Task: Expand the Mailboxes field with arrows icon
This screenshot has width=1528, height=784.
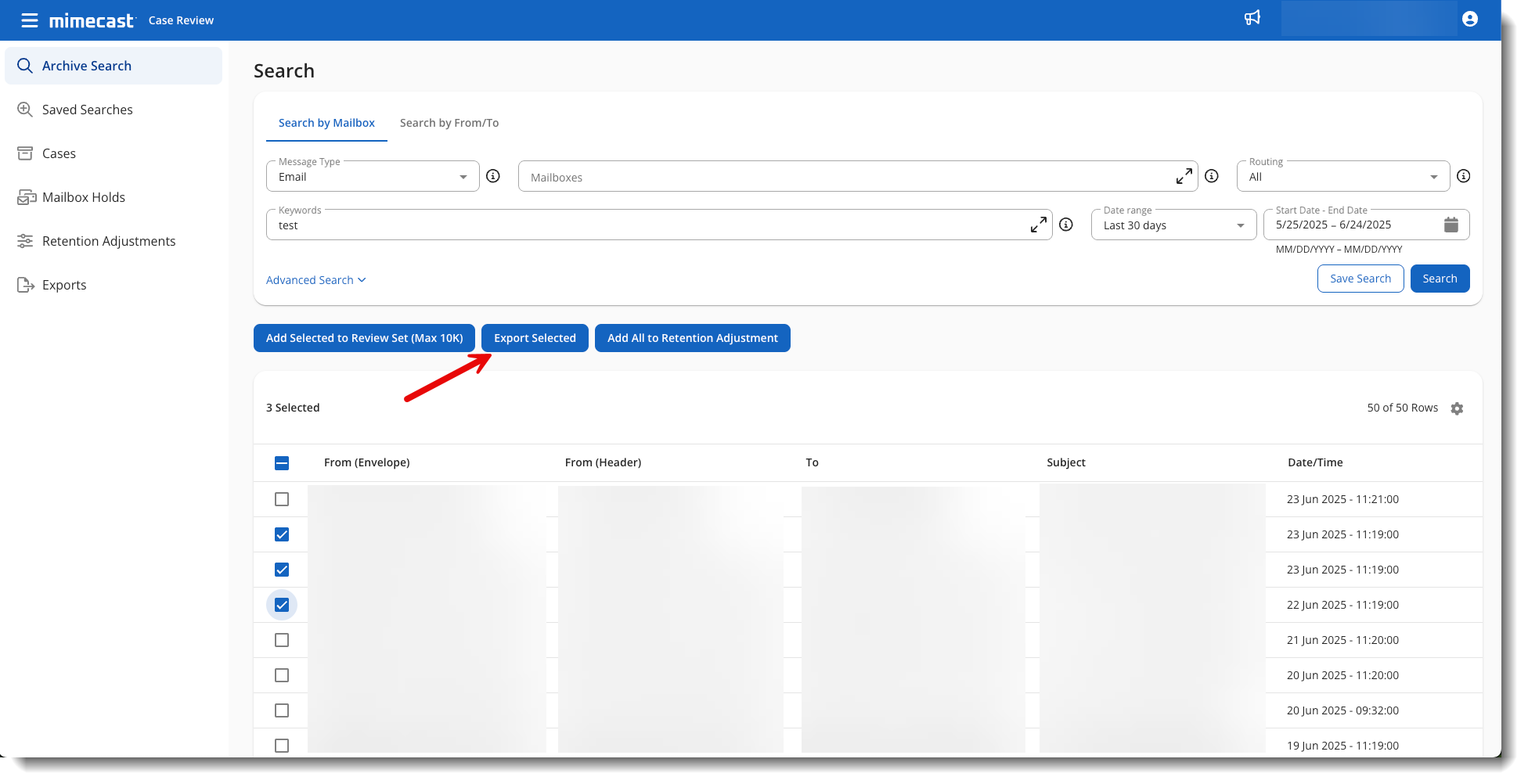Action: 1184,177
